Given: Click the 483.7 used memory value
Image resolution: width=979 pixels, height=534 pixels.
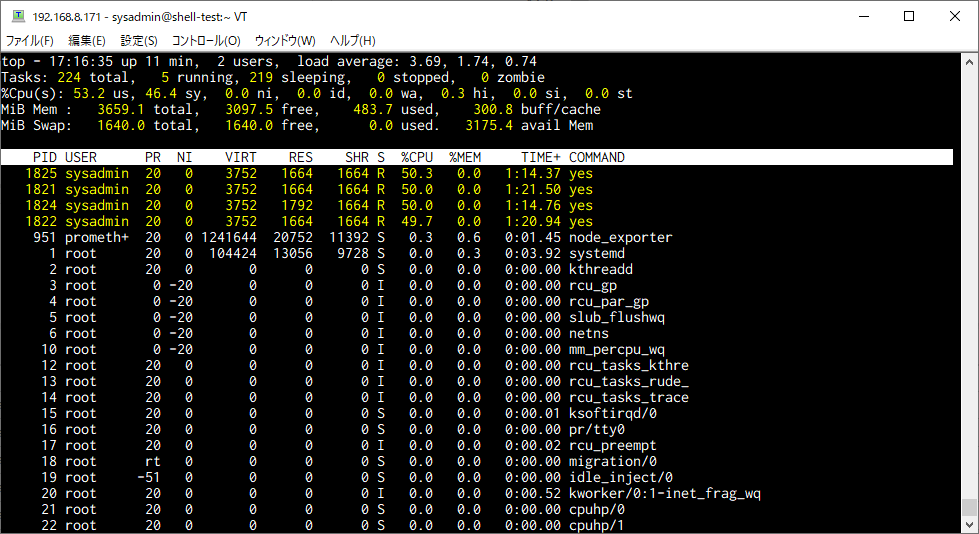Looking at the screenshot, I should coord(373,110).
